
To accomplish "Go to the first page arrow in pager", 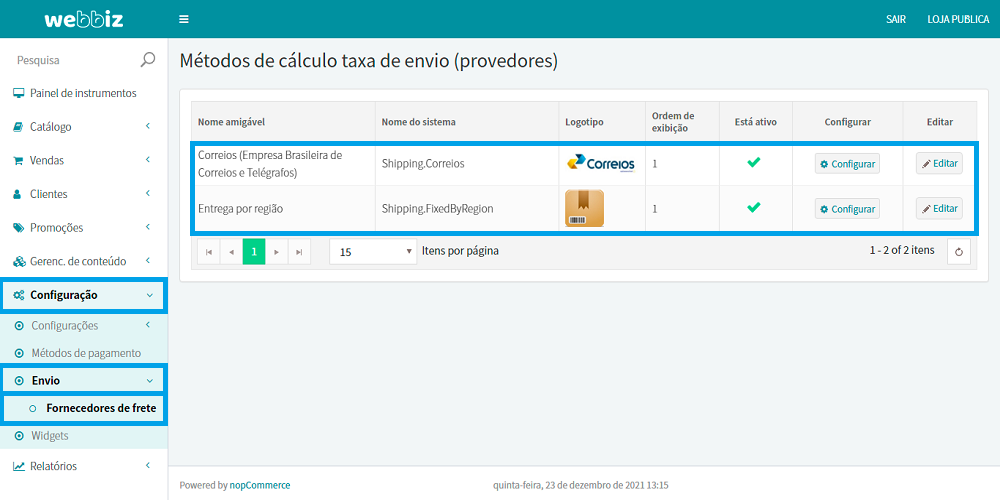I will pyautogui.click(x=209, y=252).
